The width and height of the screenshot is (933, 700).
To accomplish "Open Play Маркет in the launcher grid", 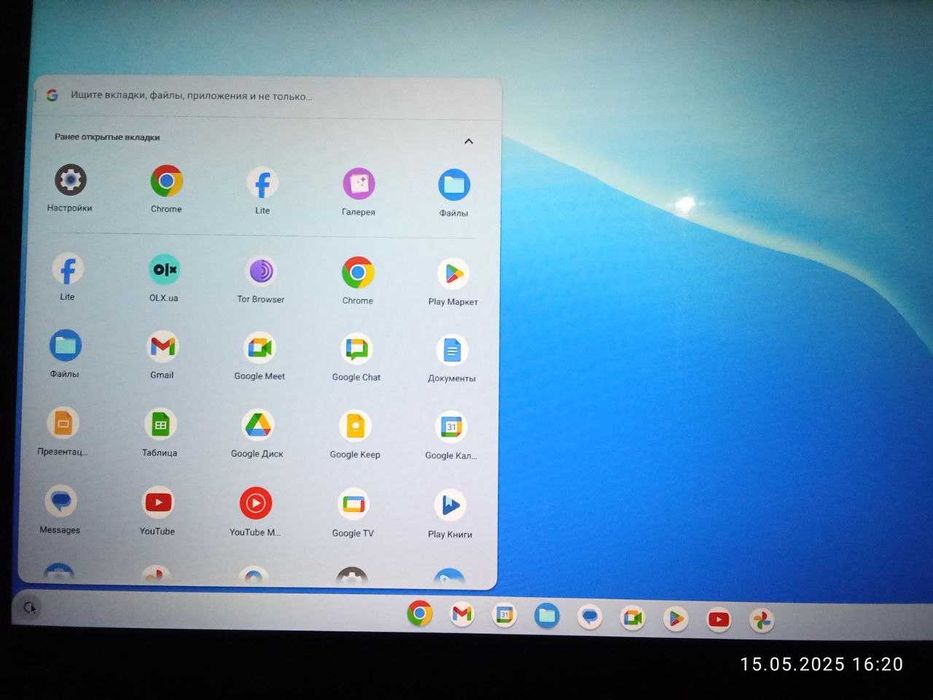I will pyautogui.click(x=453, y=274).
